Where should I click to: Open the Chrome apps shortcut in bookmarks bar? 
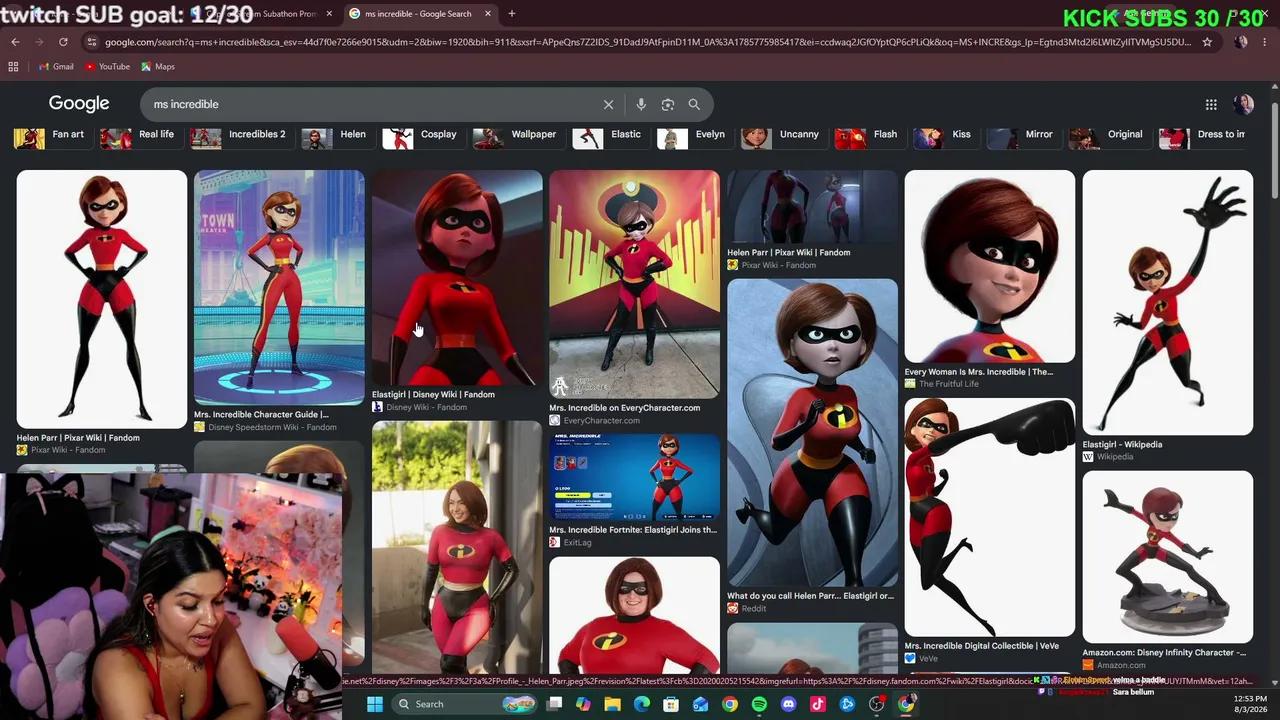(13, 67)
